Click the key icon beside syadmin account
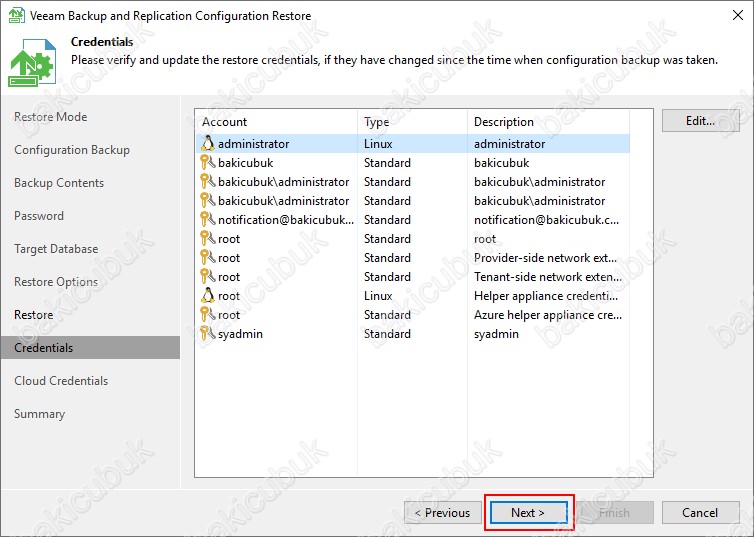 click(208, 334)
